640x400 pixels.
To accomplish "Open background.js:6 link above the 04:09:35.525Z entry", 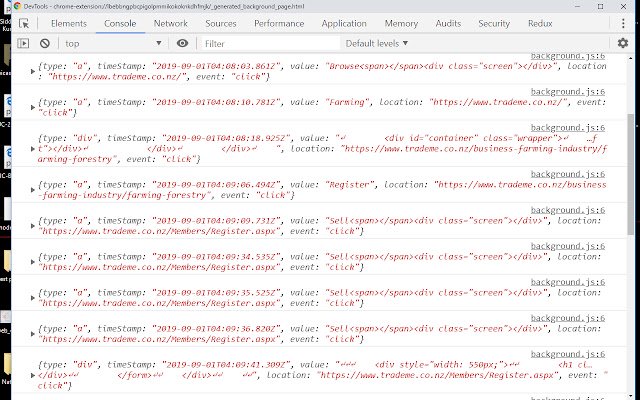I will pos(568,282).
